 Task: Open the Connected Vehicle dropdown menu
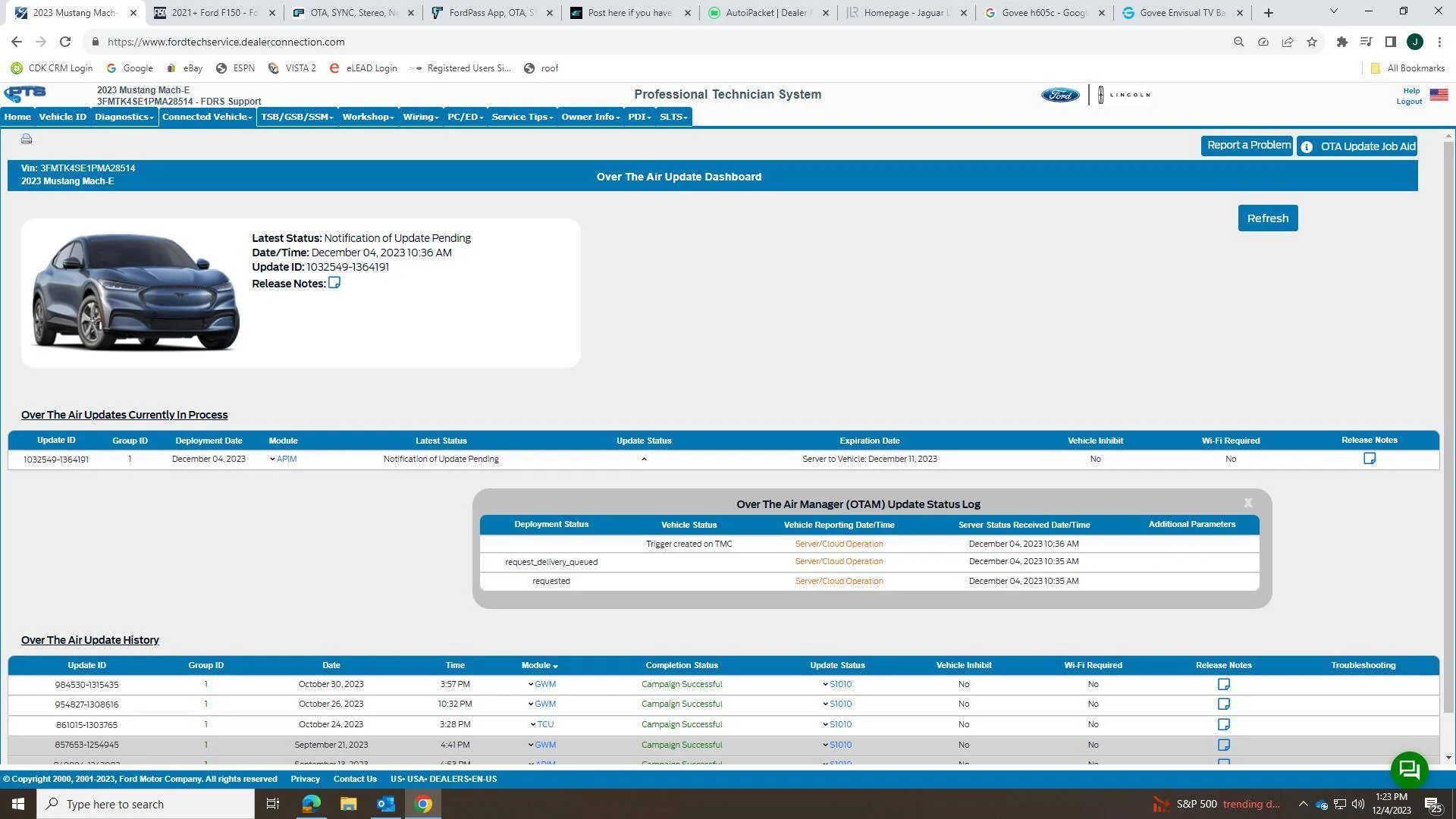(207, 117)
